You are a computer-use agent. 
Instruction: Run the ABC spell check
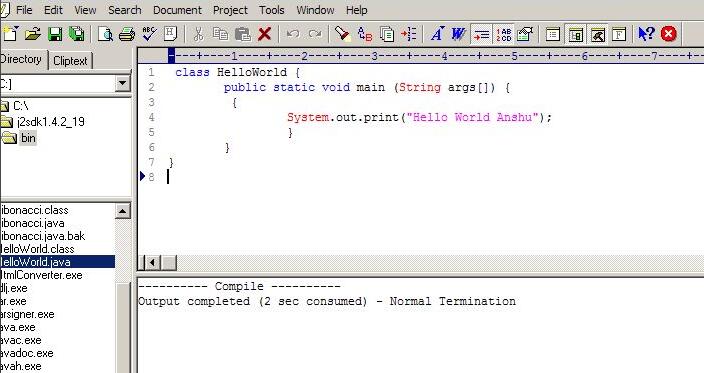tap(149, 34)
